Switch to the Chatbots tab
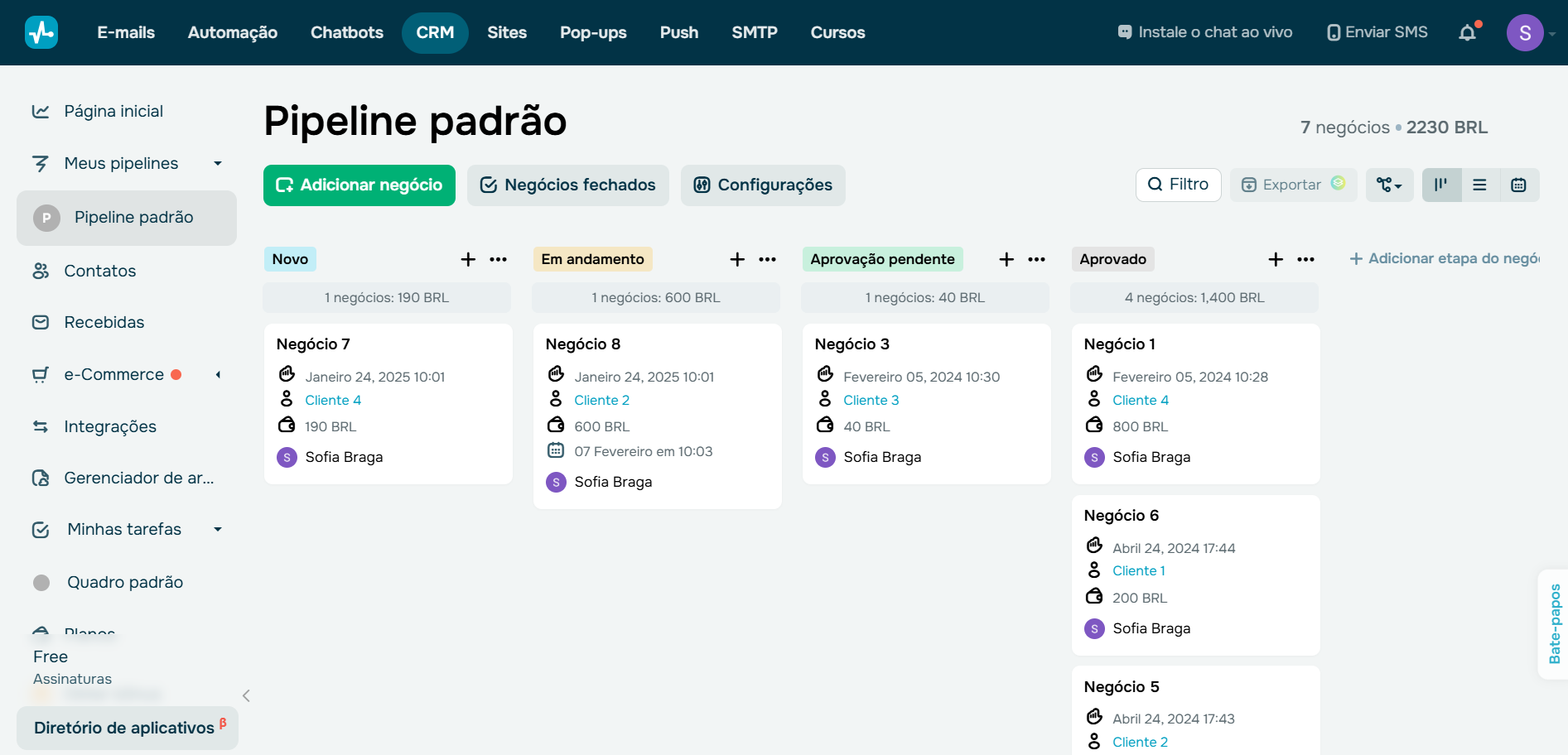 [x=346, y=32]
